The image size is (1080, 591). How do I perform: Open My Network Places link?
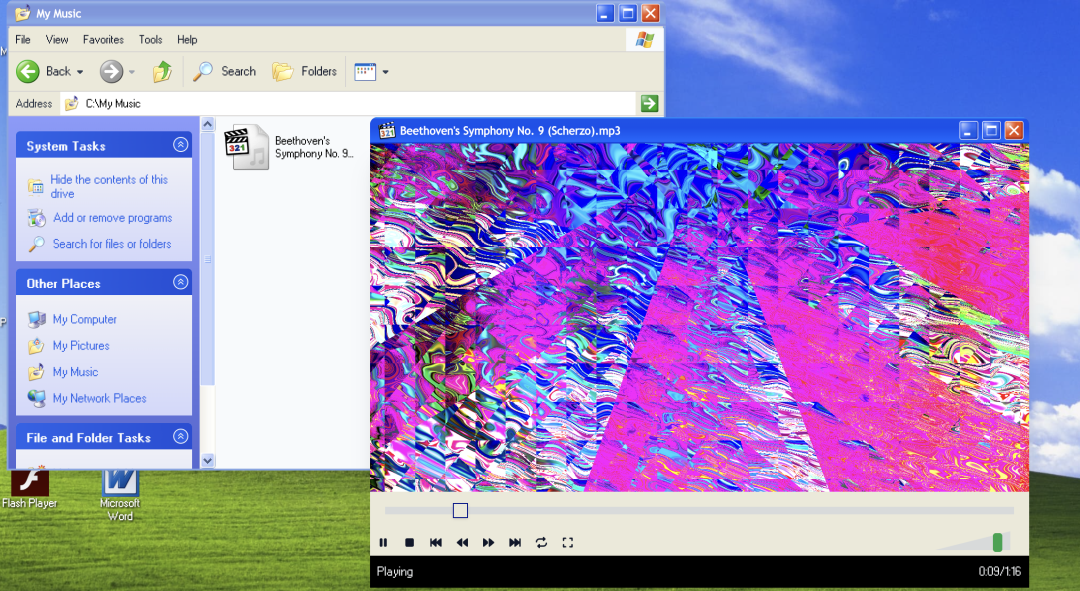pos(100,397)
